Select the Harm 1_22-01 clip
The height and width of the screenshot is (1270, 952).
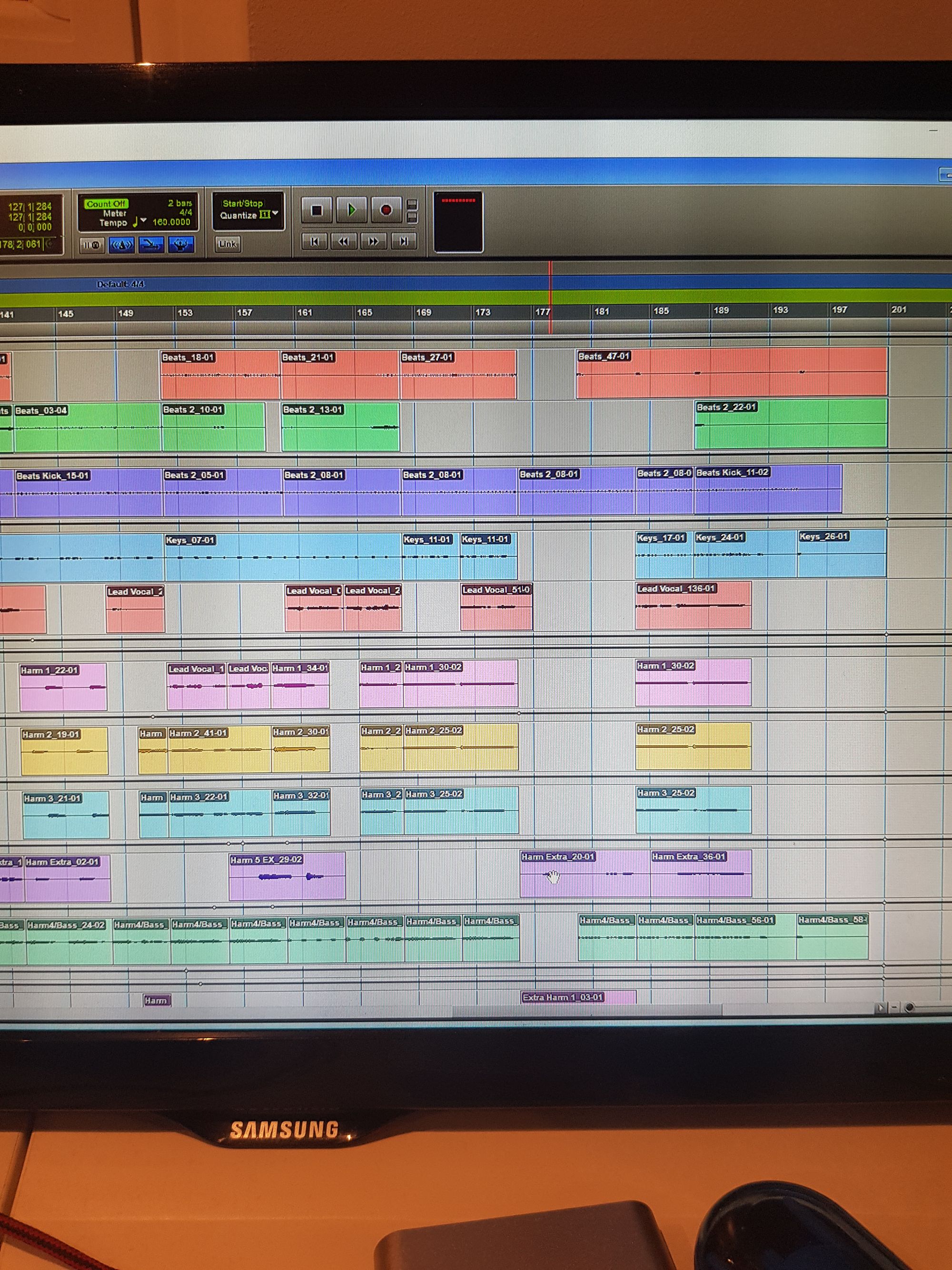(63, 687)
